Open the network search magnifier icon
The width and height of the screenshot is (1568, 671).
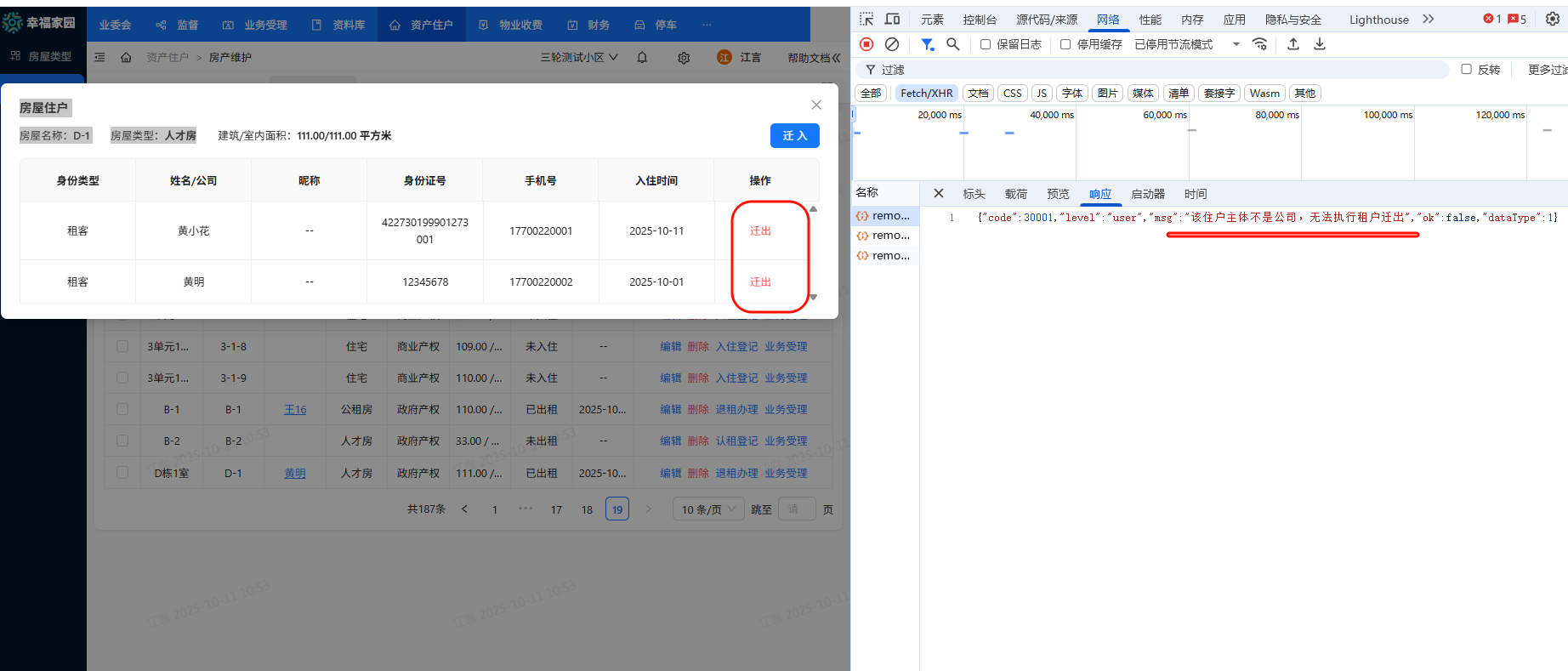953,44
